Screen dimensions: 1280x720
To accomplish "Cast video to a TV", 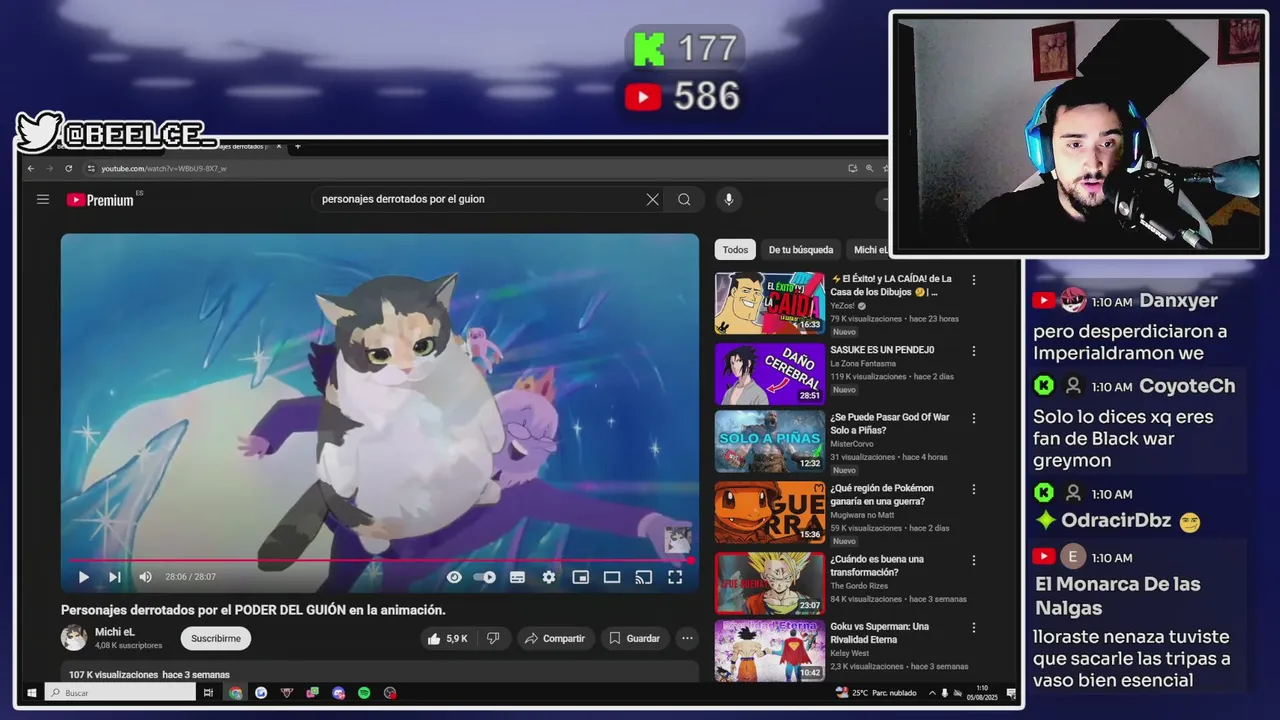I will pyautogui.click(x=644, y=577).
